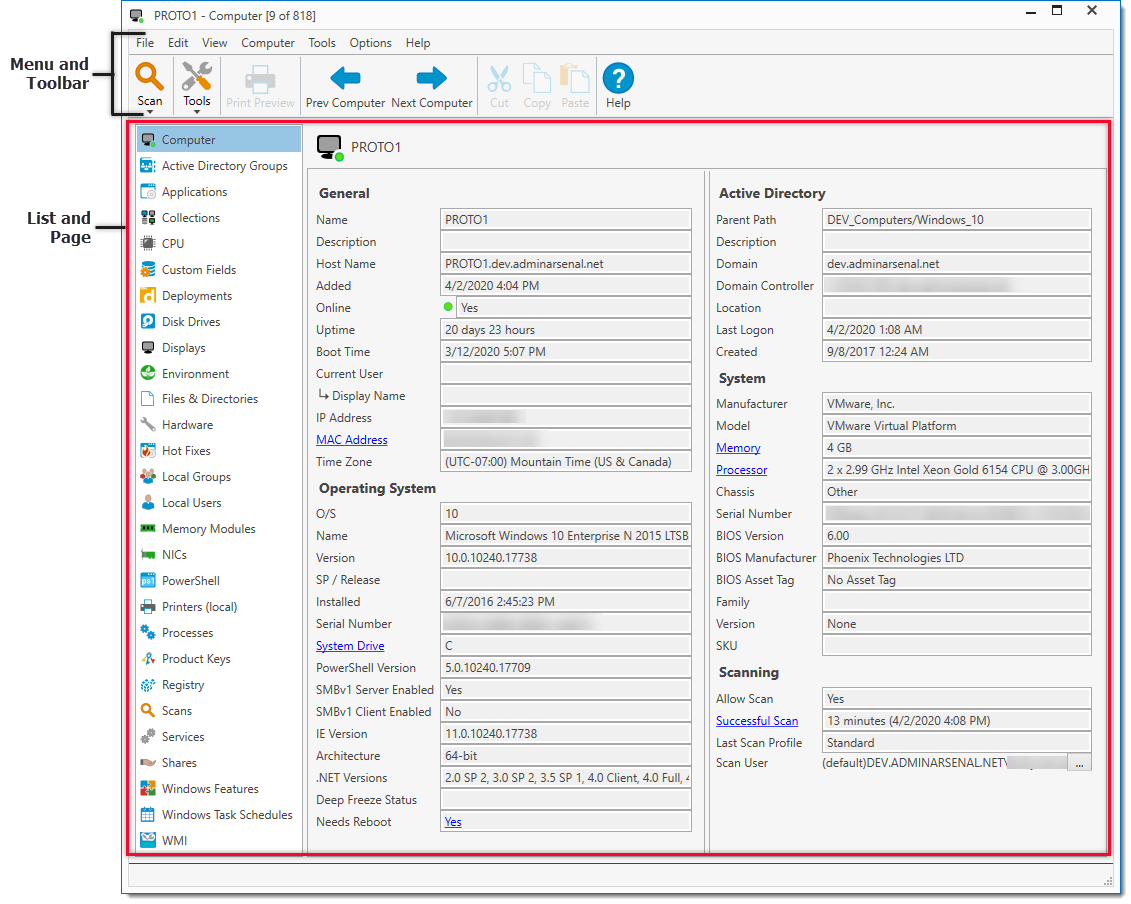Go to Prev Computer arrow
Image resolution: width=1131 pixels, height=904 pixels.
pyautogui.click(x=345, y=79)
